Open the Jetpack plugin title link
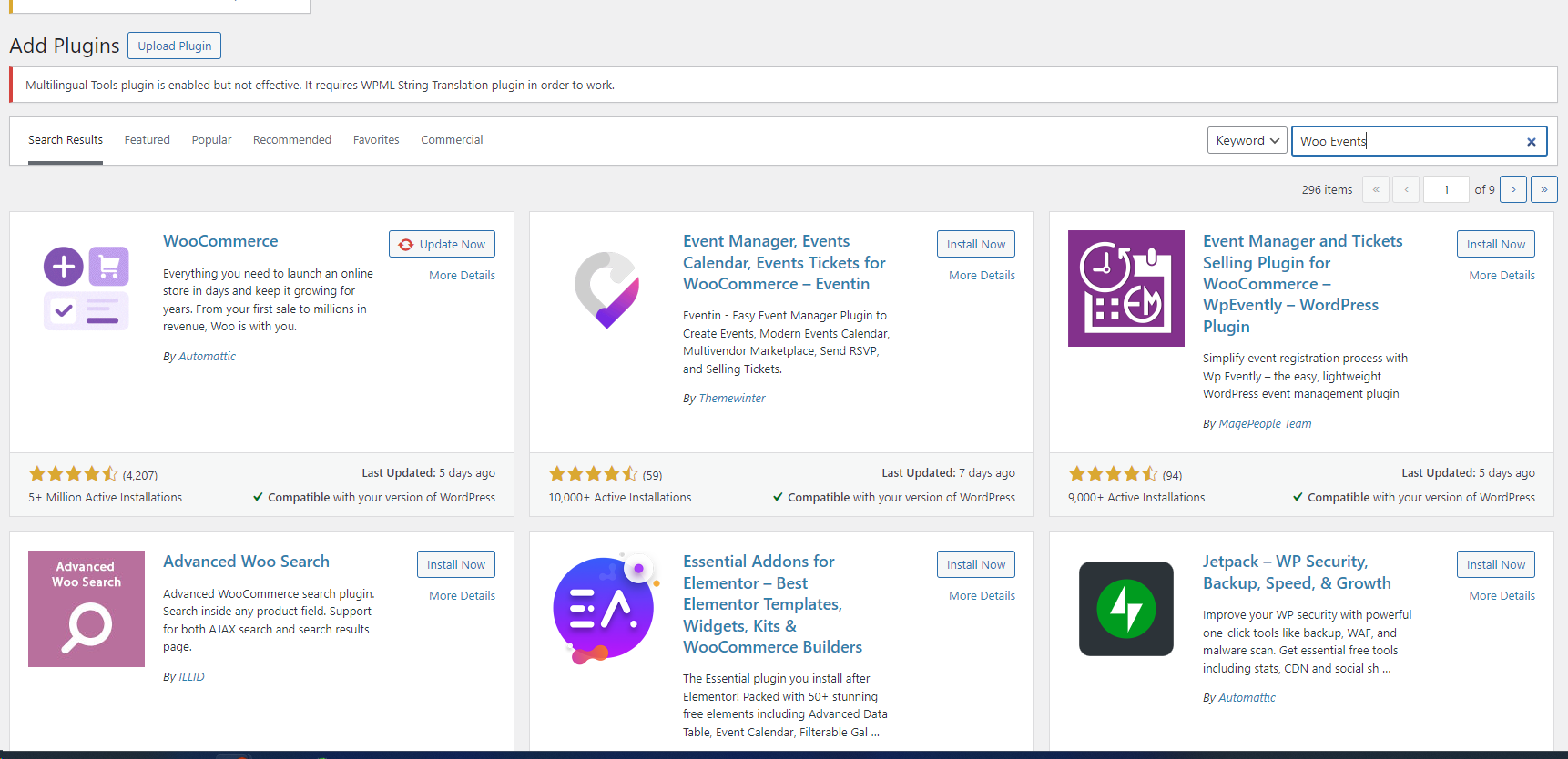This screenshot has width=1568, height=759. tap(1297, 572)
